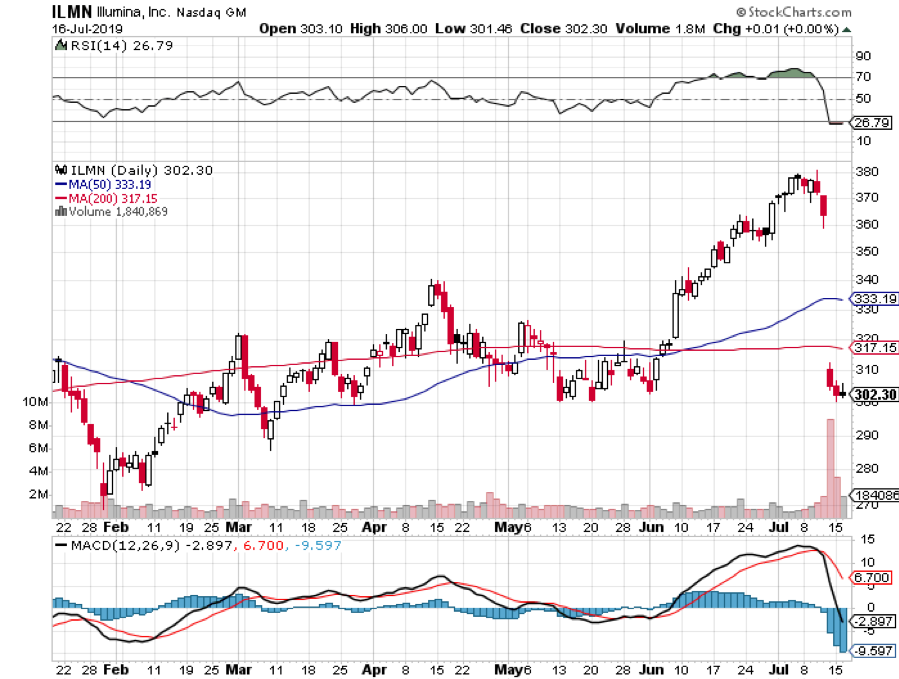Click the tall volume spike bar in July
This screenshot has height=679, width=899.
(x=830, y=469)
